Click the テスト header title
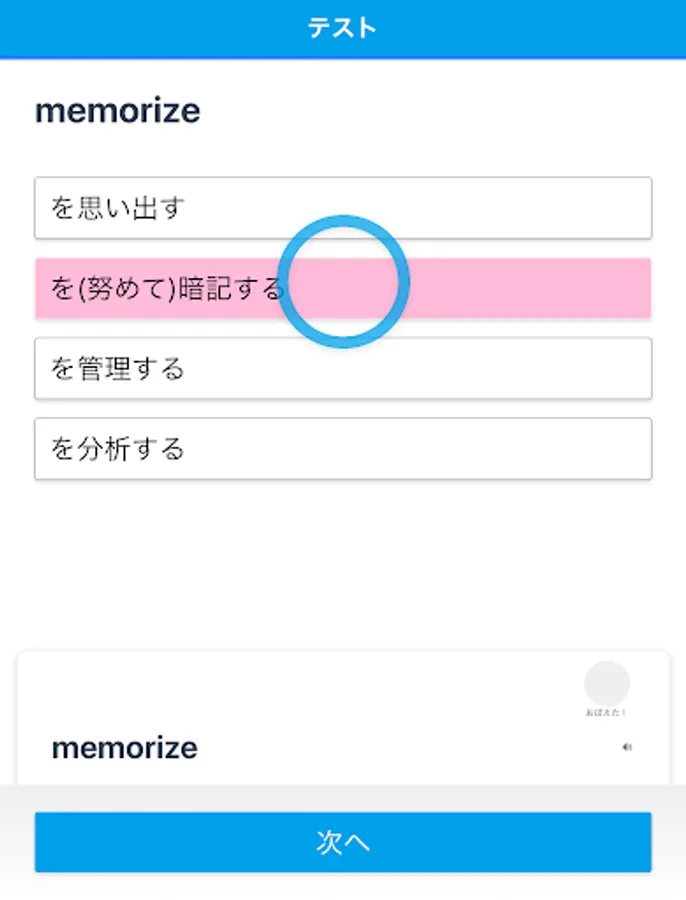Image resolution: width=686 pixels, height=900 pixels. click(x=342, y=28)
